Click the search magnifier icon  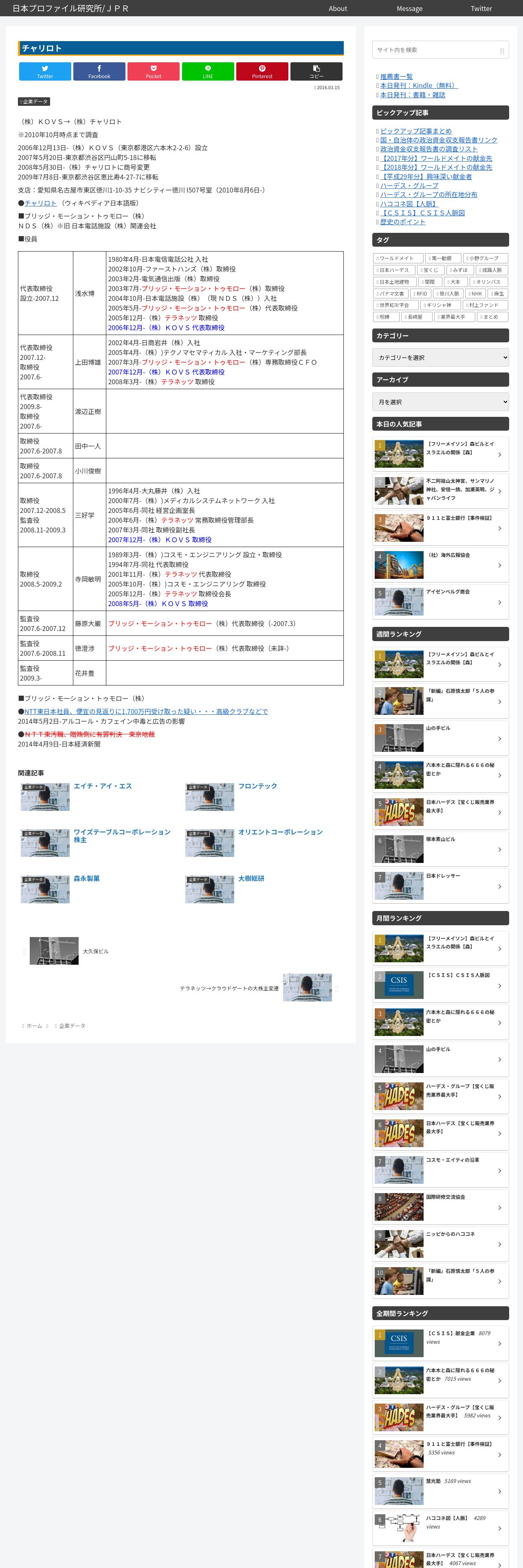502,50
